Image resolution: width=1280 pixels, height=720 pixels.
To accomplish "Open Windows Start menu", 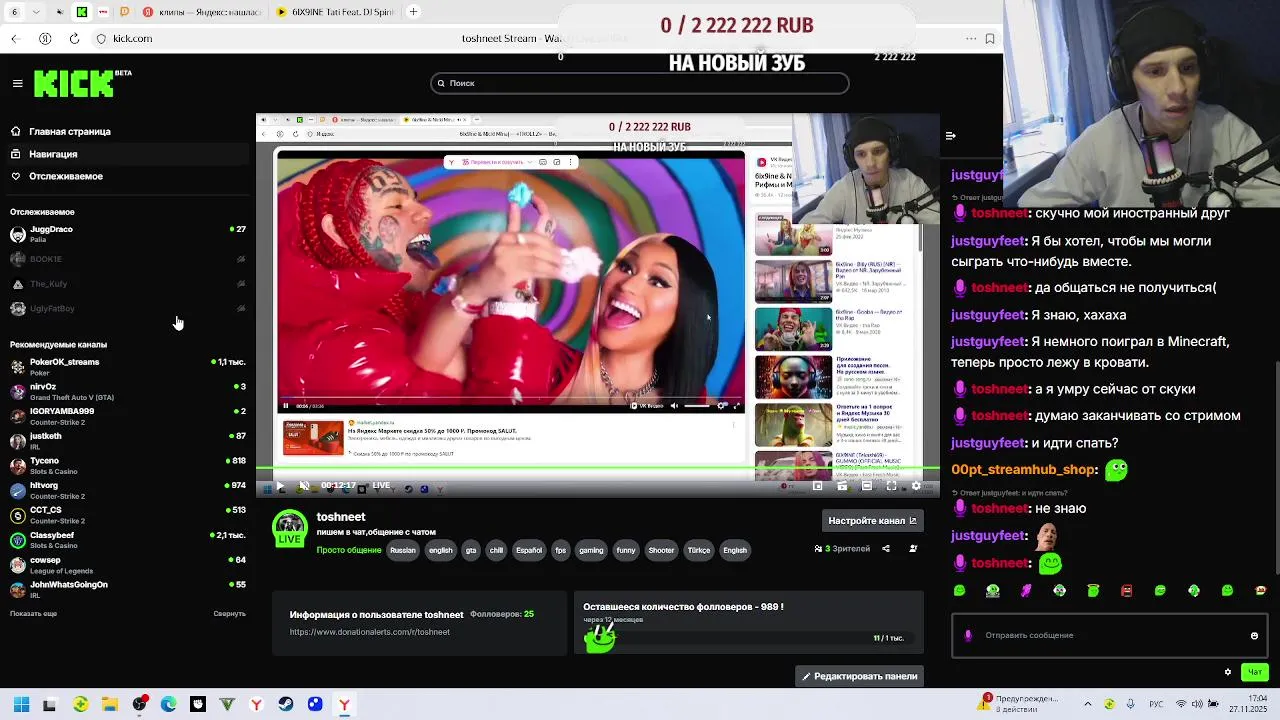I will (x=21, y=704).
